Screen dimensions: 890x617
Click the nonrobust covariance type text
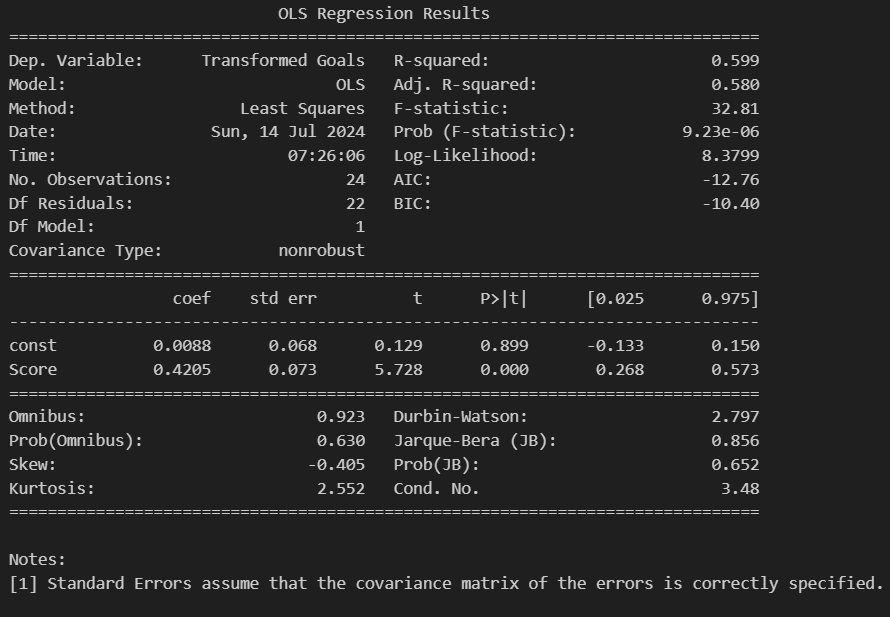pyautogui.click(x=322, y=251)
